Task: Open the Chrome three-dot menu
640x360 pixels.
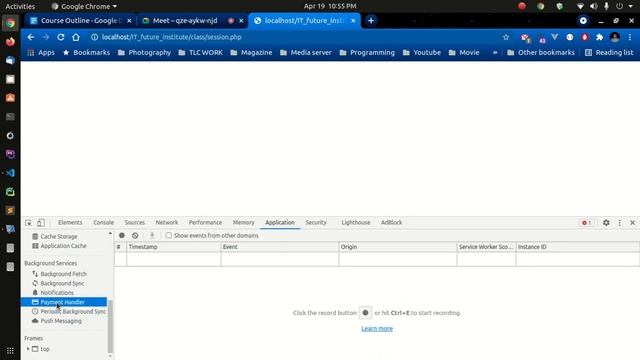Action: pyautogui.click(x=630, y=37)
